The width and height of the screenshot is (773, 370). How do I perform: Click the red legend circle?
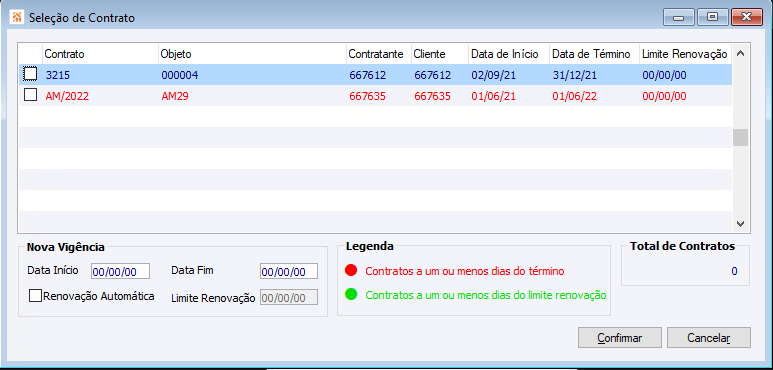coord(351,270)
